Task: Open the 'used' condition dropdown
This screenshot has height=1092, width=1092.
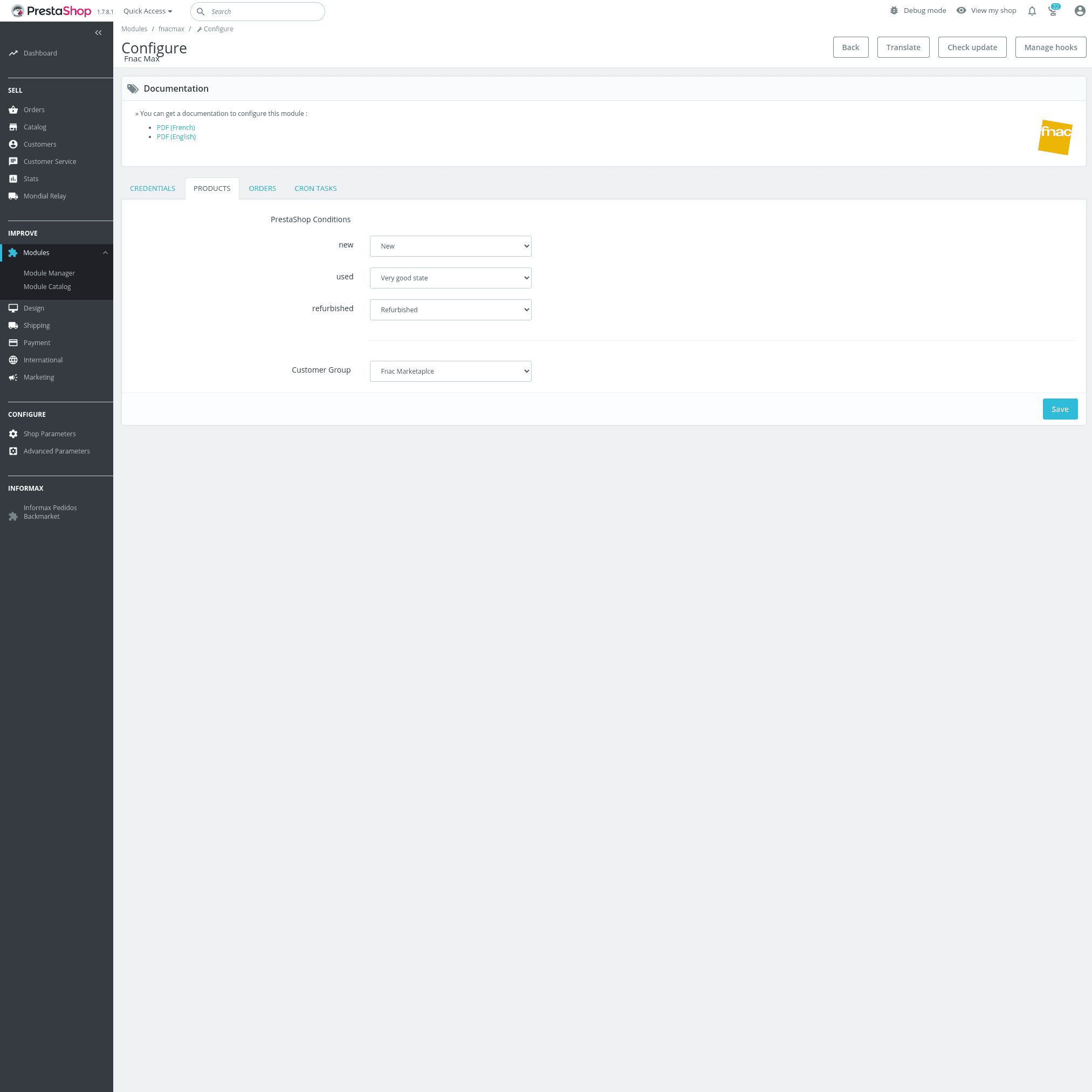Action: point(450,278)
